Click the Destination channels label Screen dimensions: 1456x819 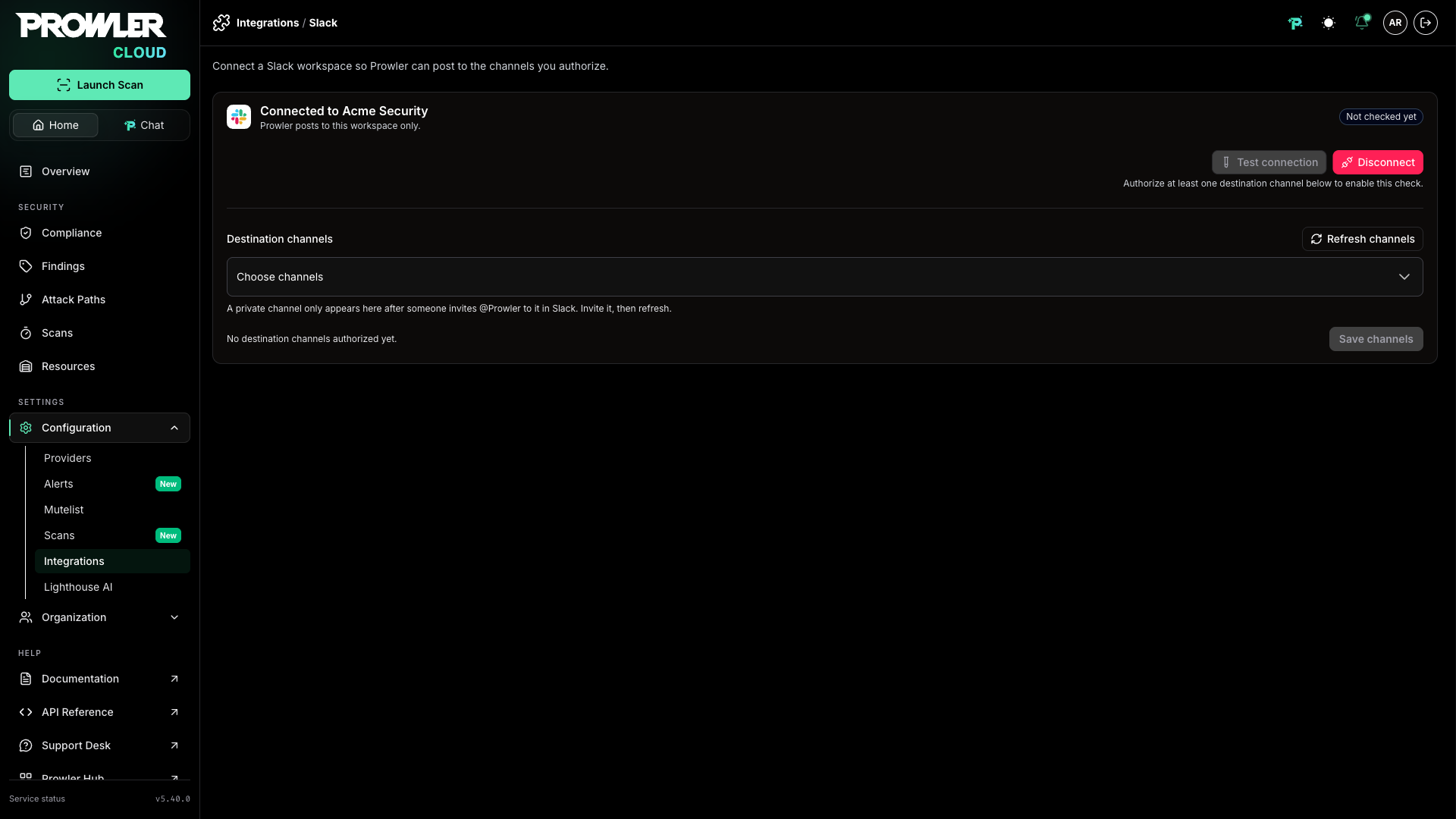point(280,239)
